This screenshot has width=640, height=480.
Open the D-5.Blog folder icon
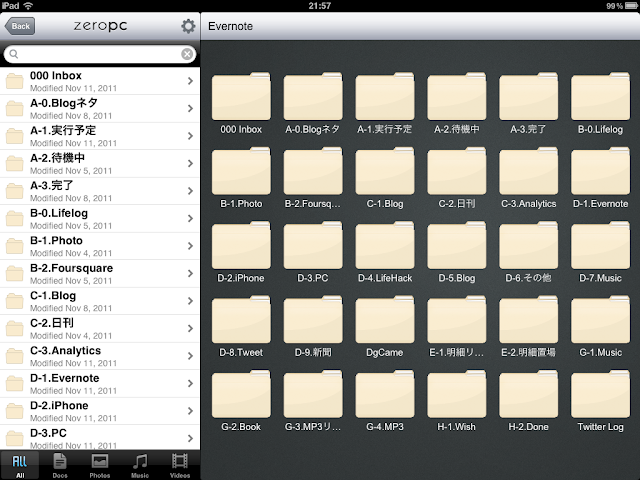(x=457, y=245)
